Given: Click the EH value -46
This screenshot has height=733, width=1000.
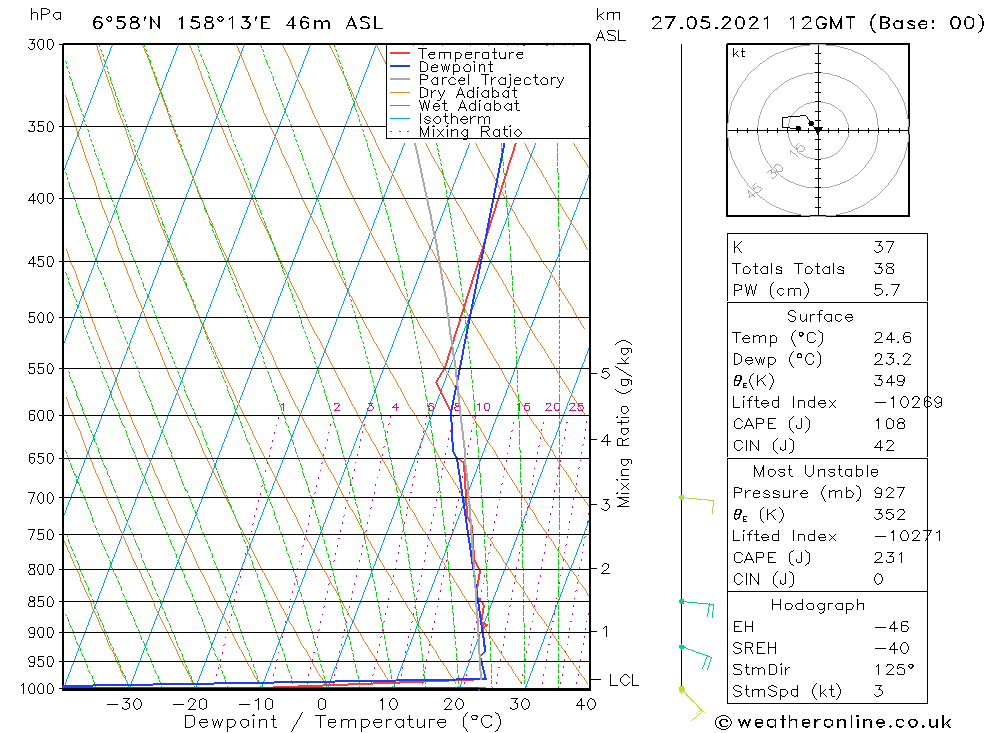Looking at the screenshot, I should tap(892, 627).
